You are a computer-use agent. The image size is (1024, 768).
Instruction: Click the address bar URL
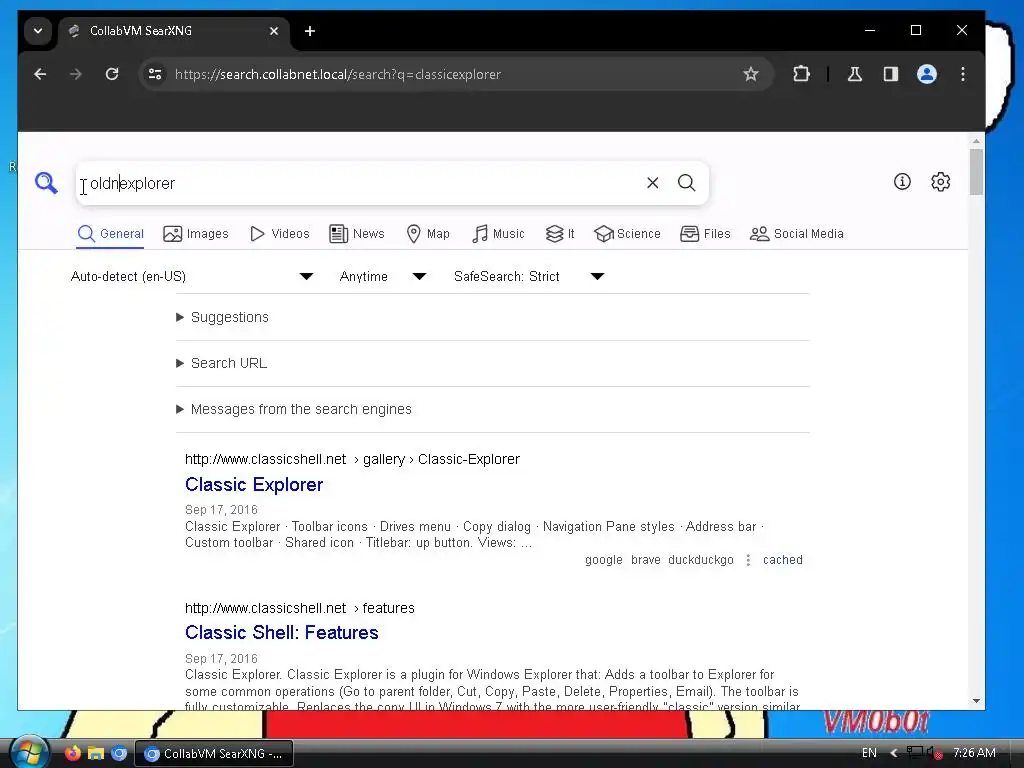pyautogui.click(x=338, y=74)
